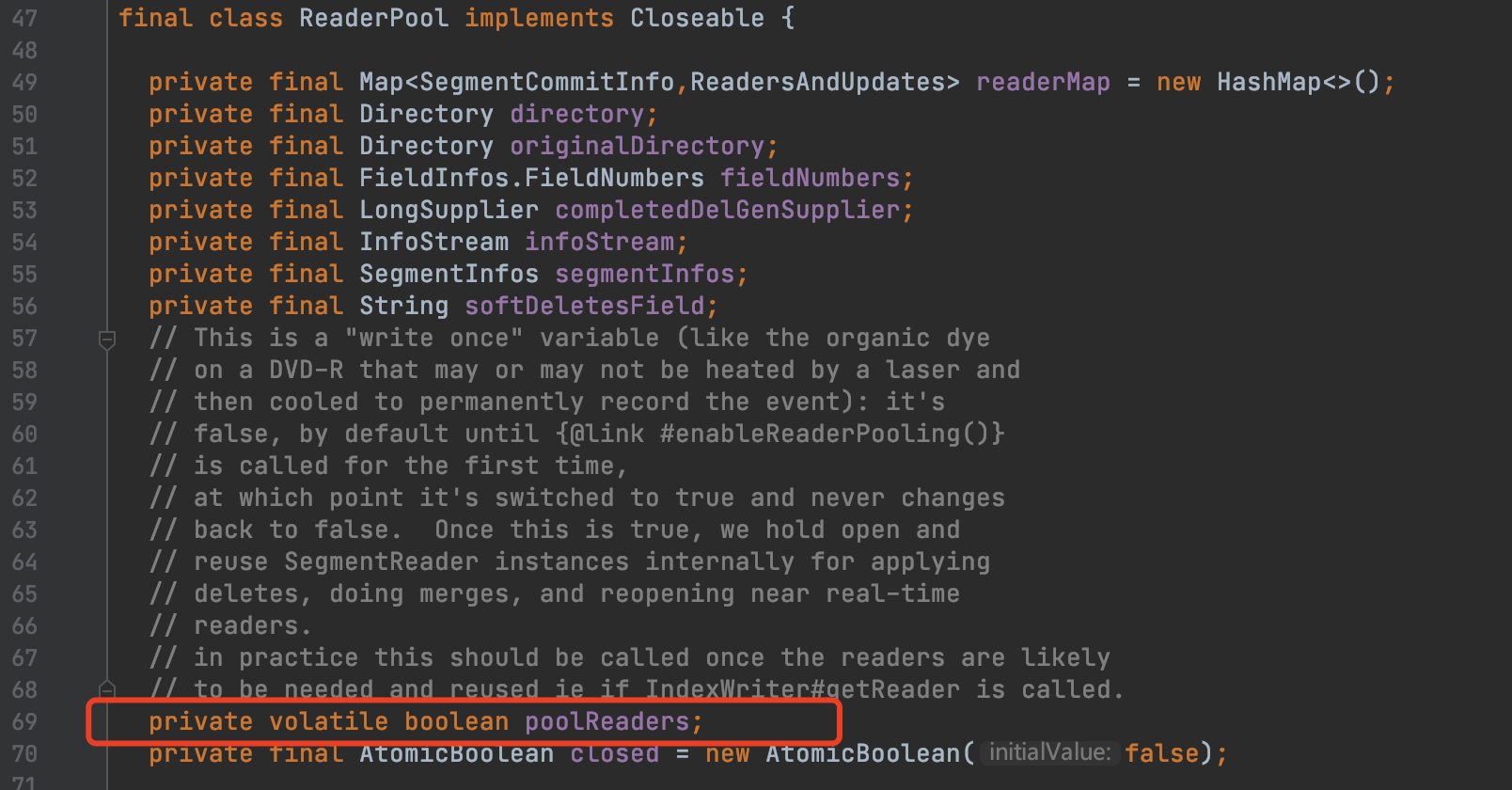Click fold end marker at line 68
This screenshot has height=790, width=1512.
pos(107,688)
